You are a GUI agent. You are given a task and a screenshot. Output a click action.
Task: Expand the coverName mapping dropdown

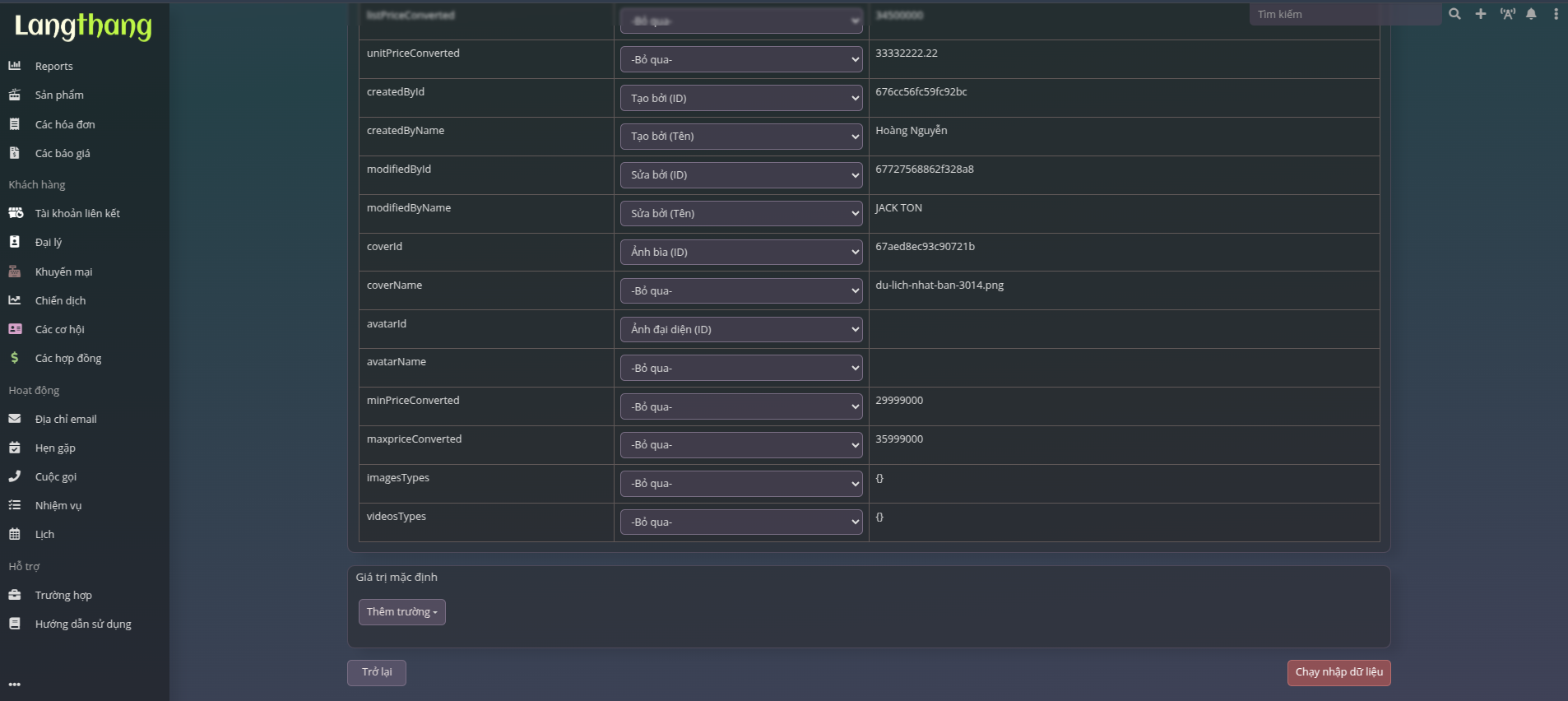(740, 291)
